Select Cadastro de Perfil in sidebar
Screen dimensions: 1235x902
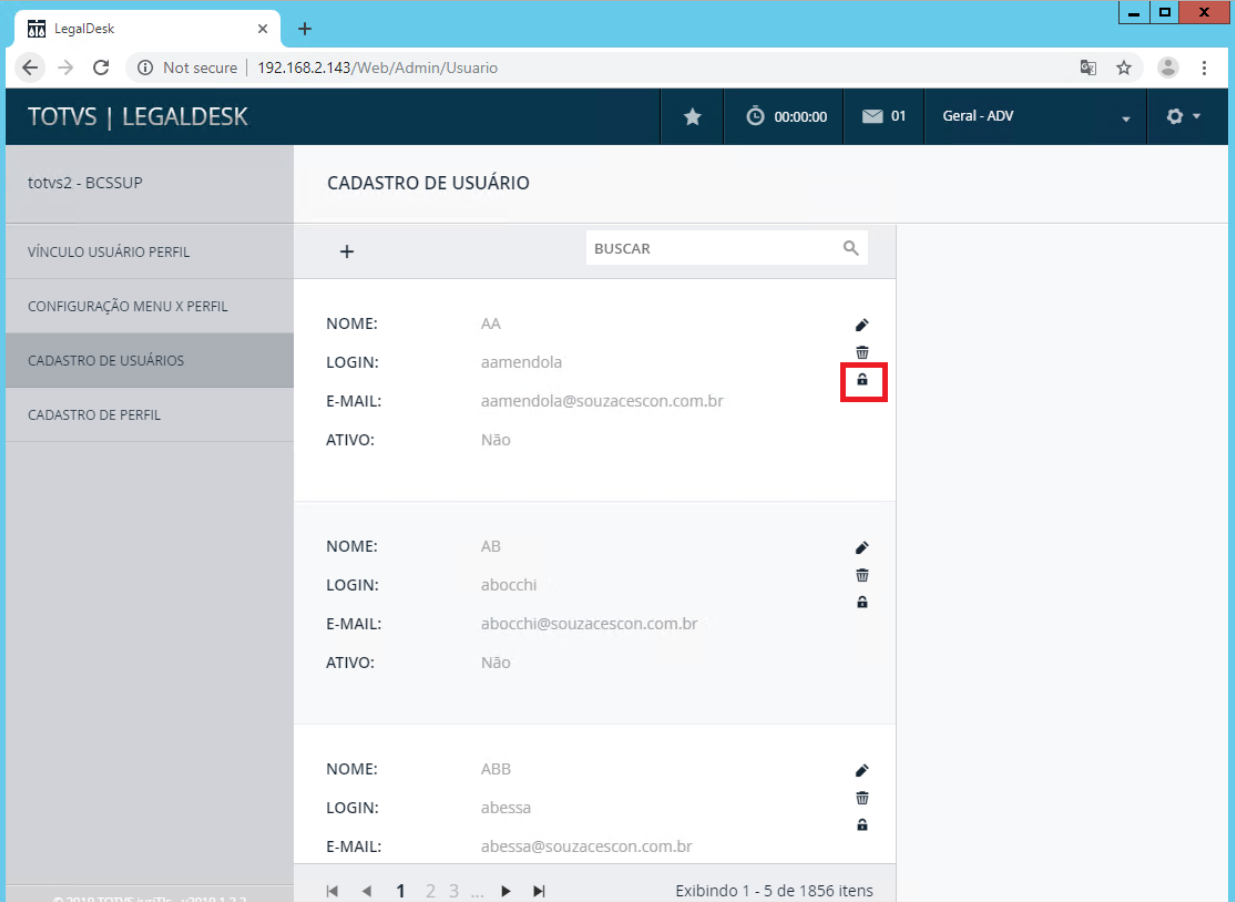coord(94,415)
